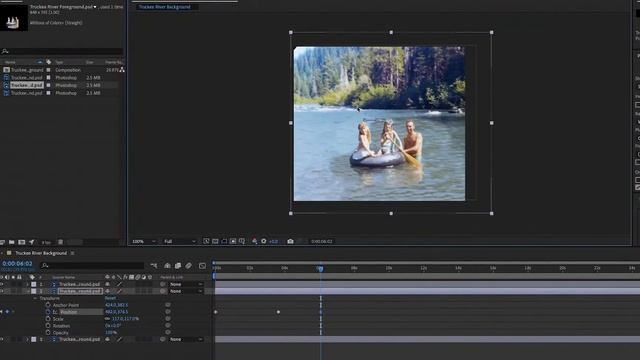The height and width of the screenshot is (360, 640).
Task: Add or remove Position keyframe at current time
Action: [7, 312]
